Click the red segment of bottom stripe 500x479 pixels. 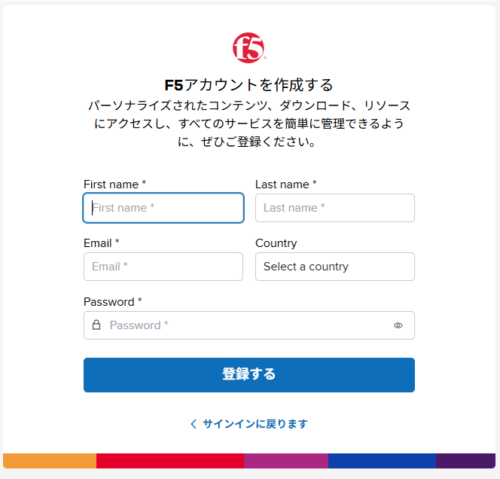pos(170,461)
